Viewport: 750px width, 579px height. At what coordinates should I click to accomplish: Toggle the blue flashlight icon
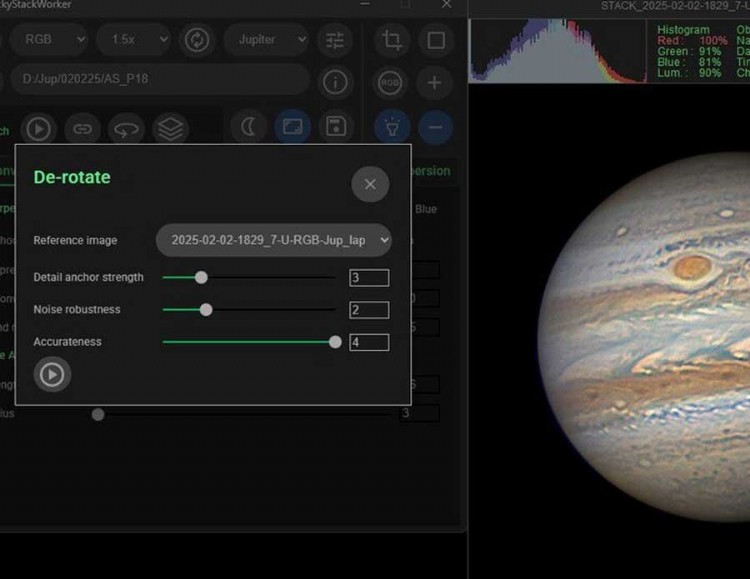392,127
